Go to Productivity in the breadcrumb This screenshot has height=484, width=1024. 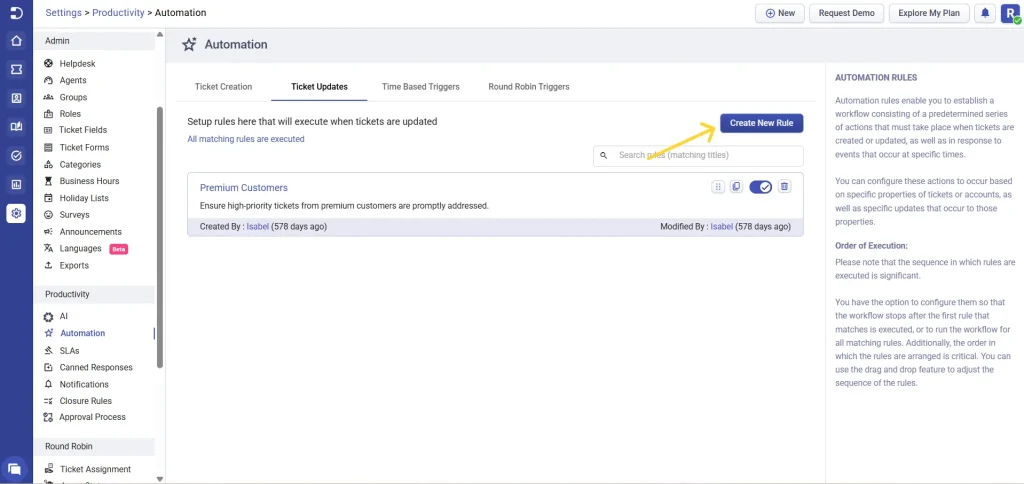click(x=118, y=12)
